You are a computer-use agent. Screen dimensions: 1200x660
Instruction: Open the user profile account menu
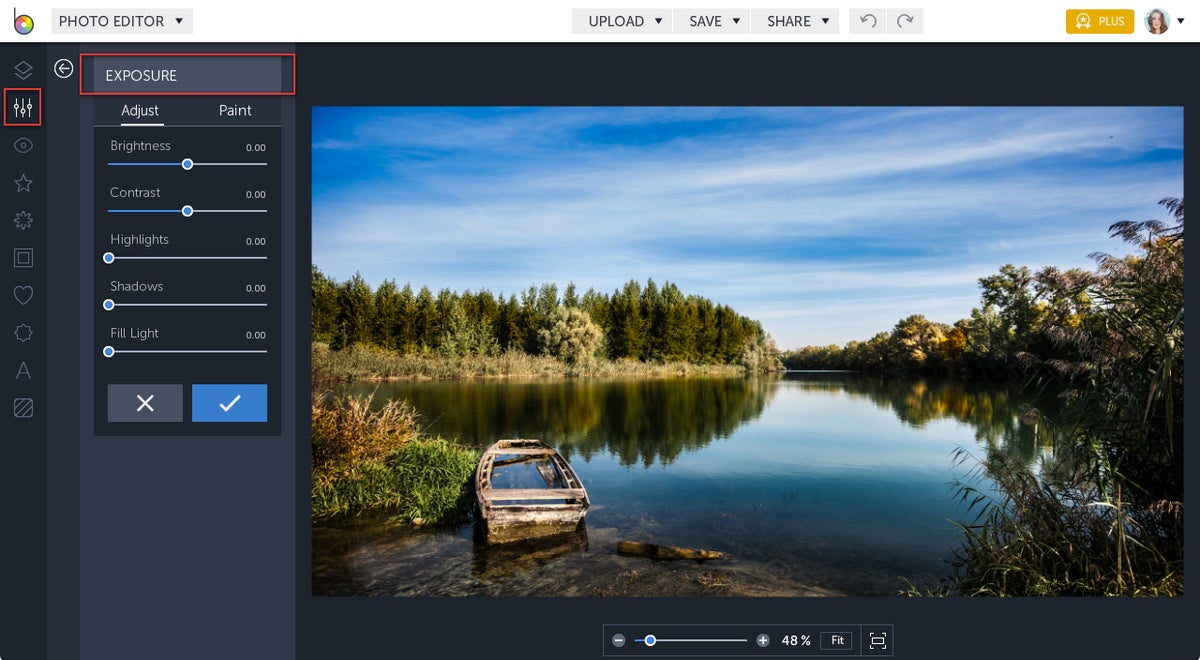click(1157, 20)
